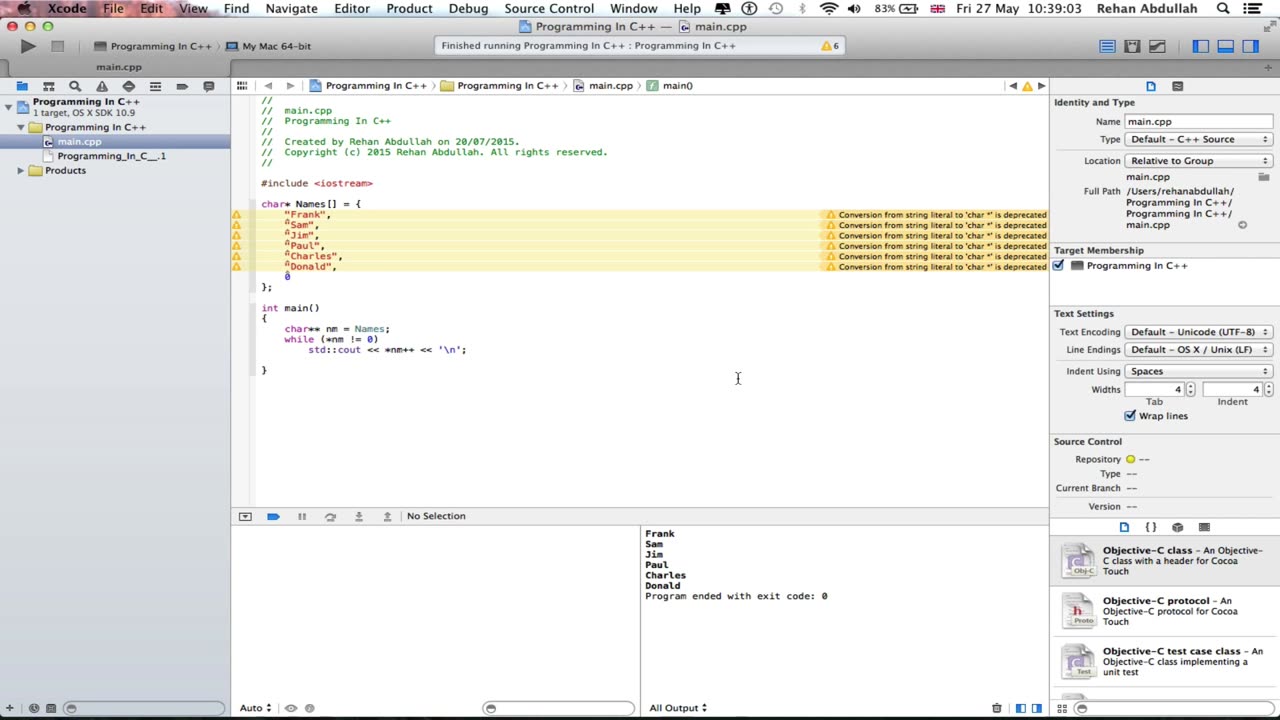Stop the running program
The width and height of the screenshot is (1280, 720).
point(57,46)
